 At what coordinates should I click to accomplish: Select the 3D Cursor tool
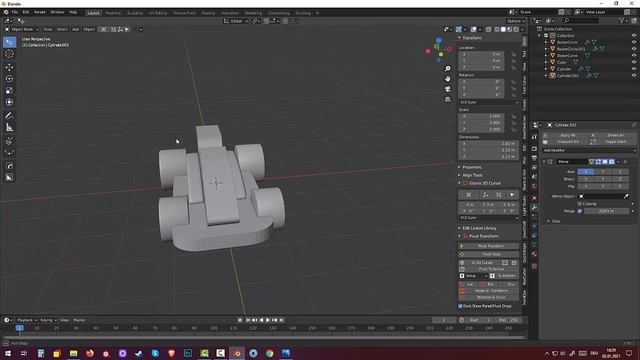[x=9, y=54]
